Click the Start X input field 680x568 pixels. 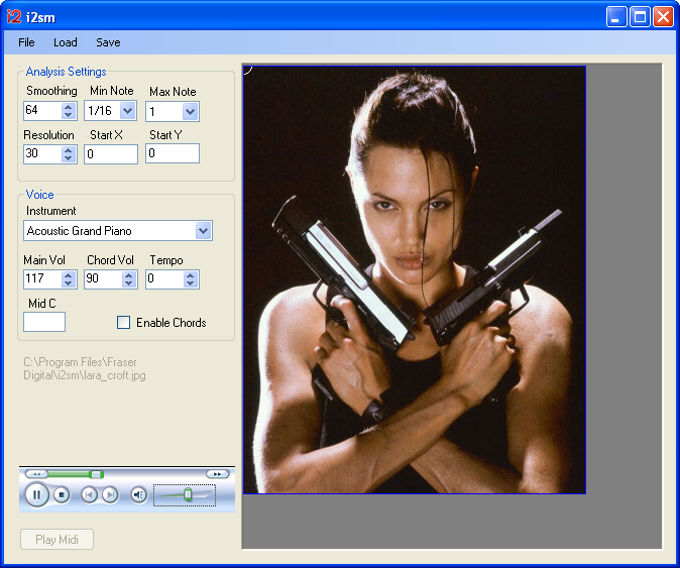tap(111, 154)
